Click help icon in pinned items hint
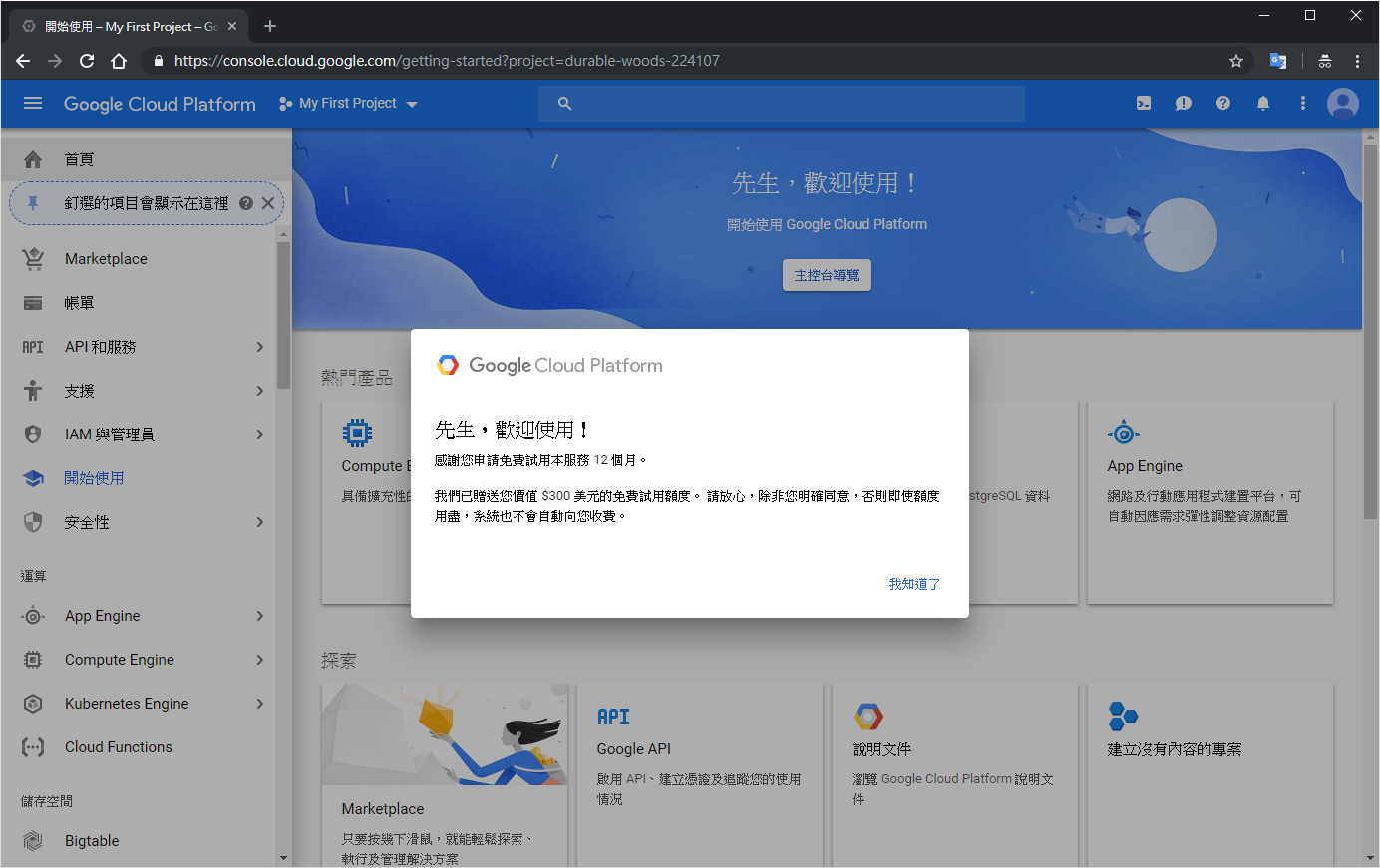 click(245, 203)
